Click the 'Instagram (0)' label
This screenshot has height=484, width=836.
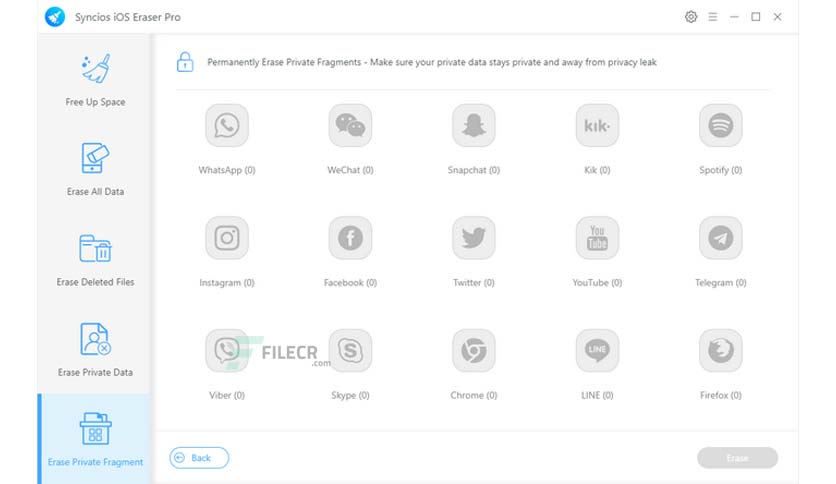coord(227,283)
